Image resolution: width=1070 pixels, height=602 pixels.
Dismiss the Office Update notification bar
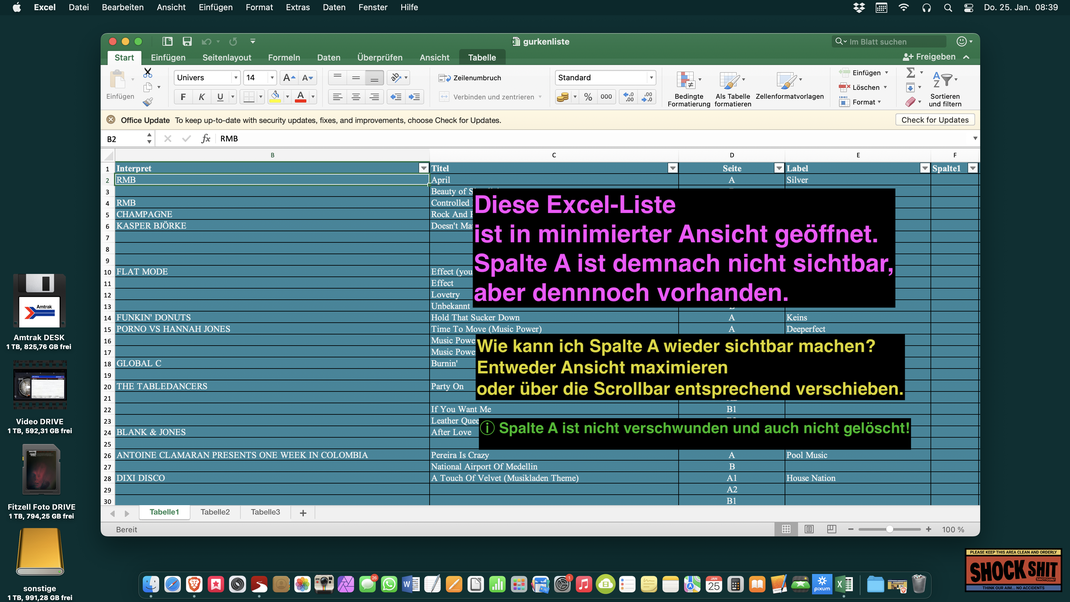click(x=111, y=120)
